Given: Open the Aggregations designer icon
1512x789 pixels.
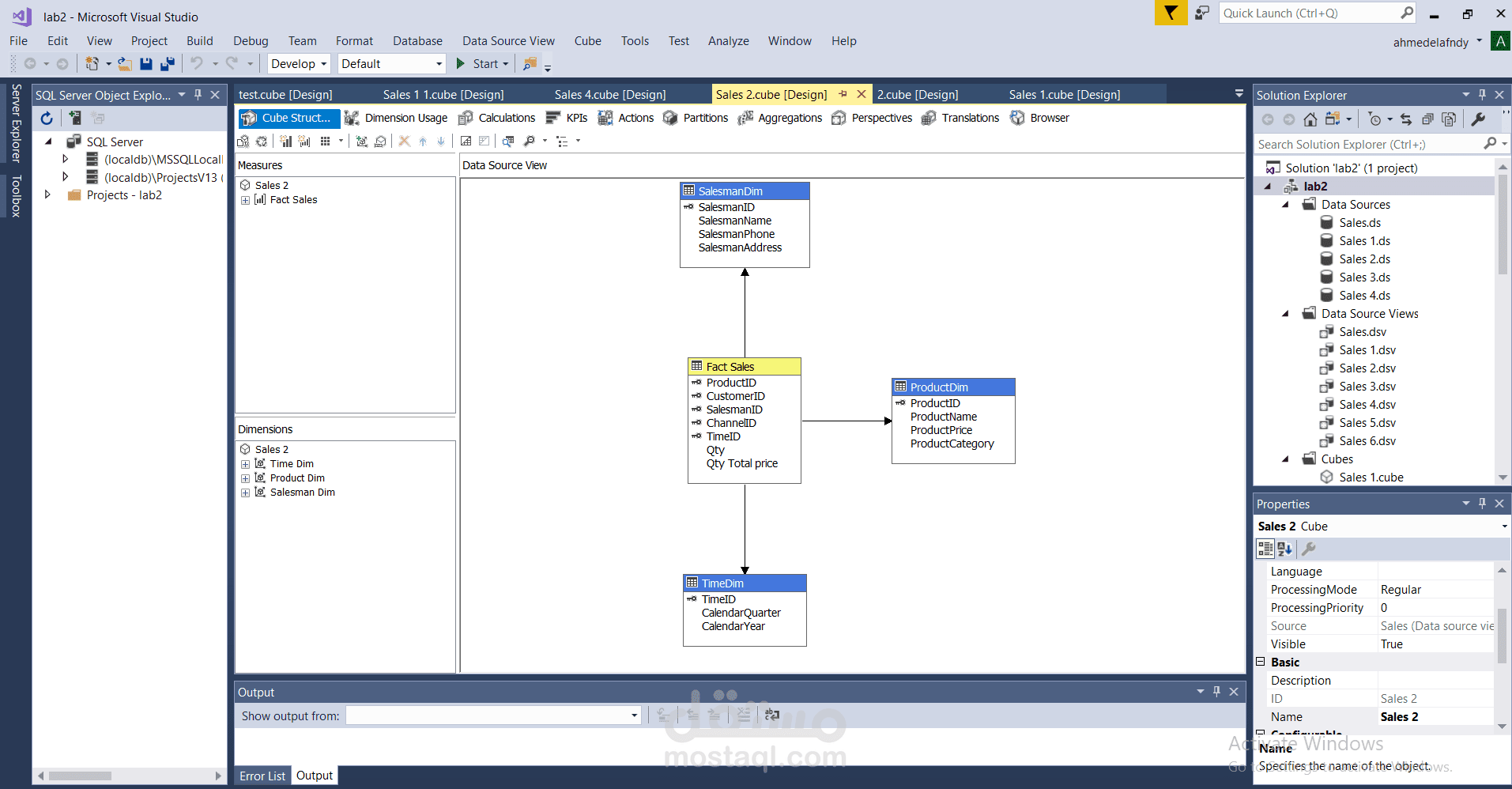Looking at the screenshot, I should pos(747,118).
